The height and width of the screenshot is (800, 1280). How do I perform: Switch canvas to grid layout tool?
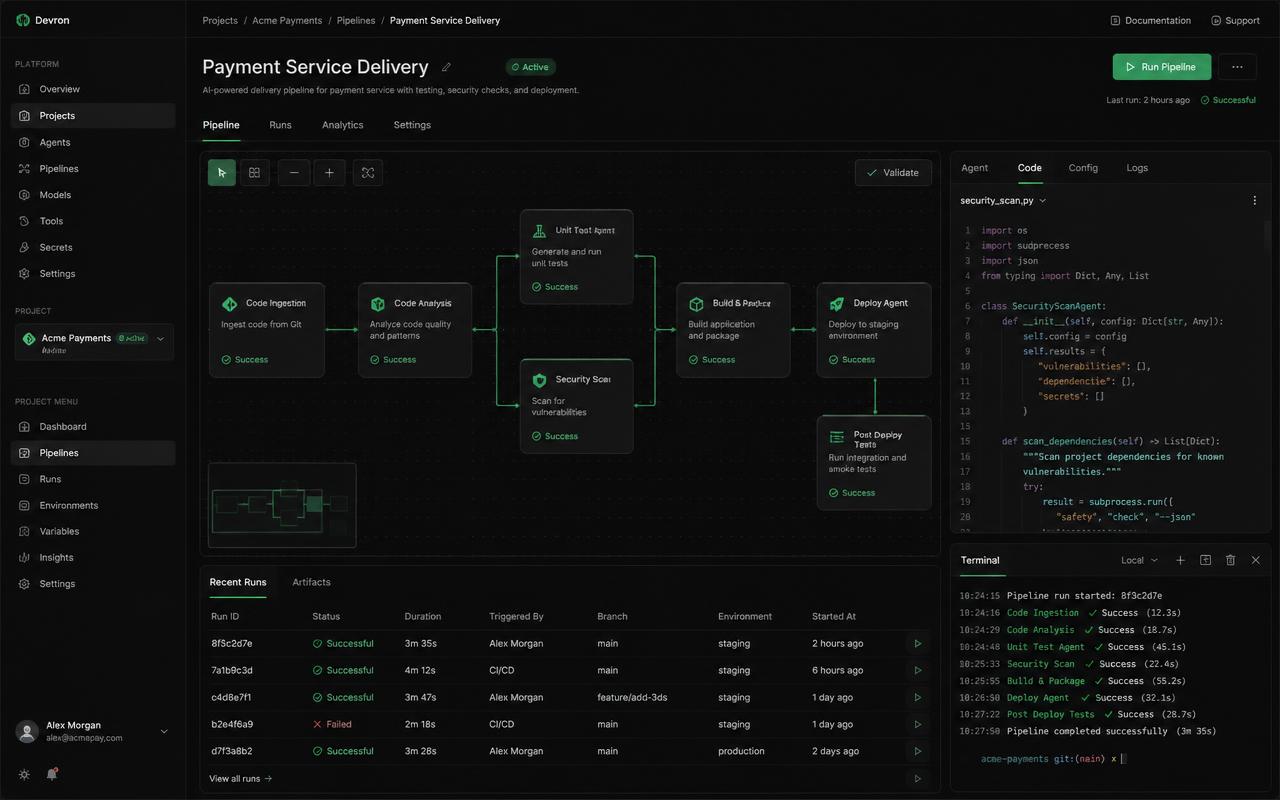click(x=255, y=173)
